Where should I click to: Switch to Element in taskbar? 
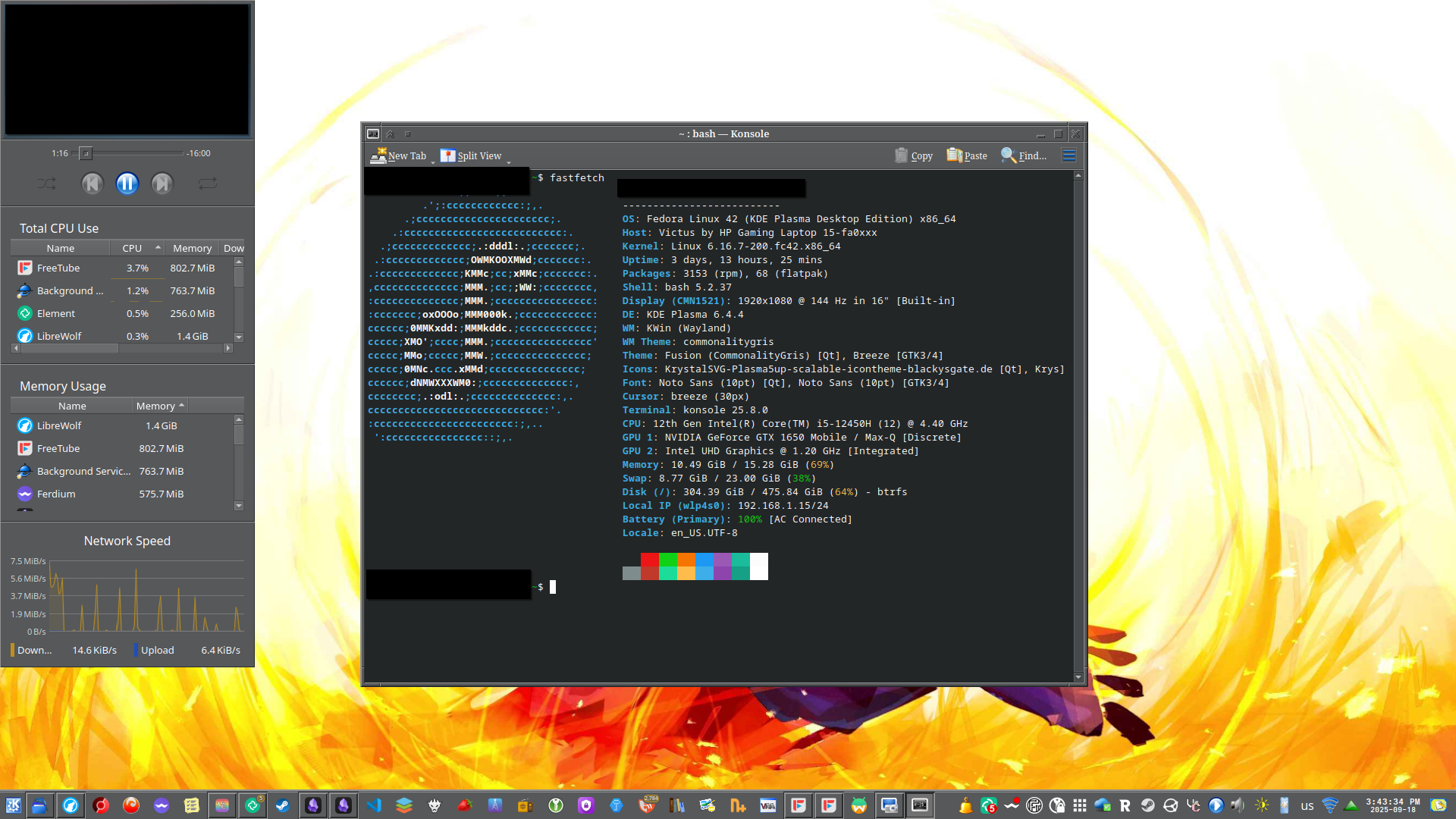pos(253,805)
